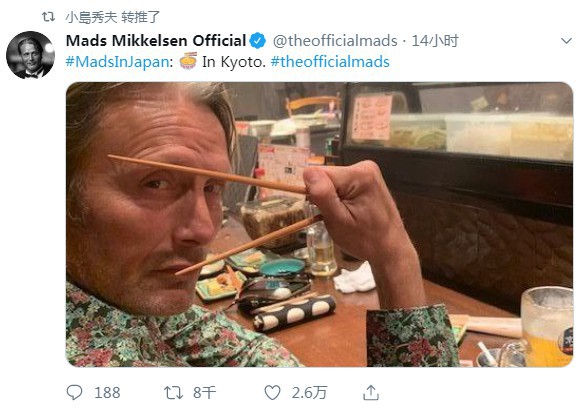Click the 2.6万 likes count
The image size is (586, 412).
(x=309, y=393)
